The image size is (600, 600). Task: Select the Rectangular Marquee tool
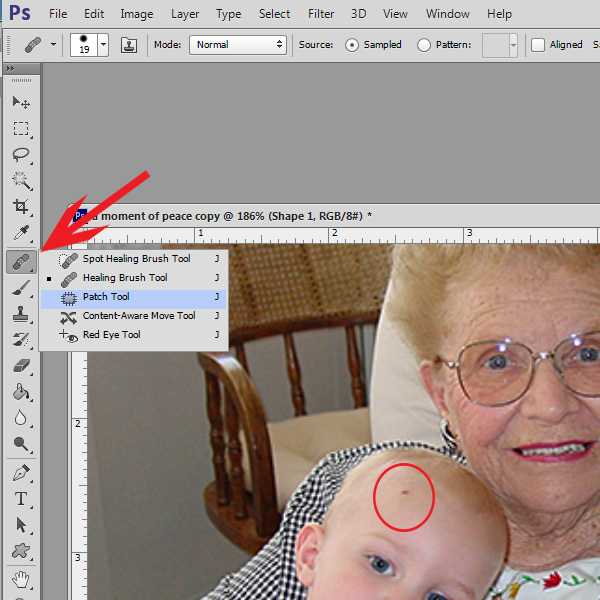click(x=21, y=129)
